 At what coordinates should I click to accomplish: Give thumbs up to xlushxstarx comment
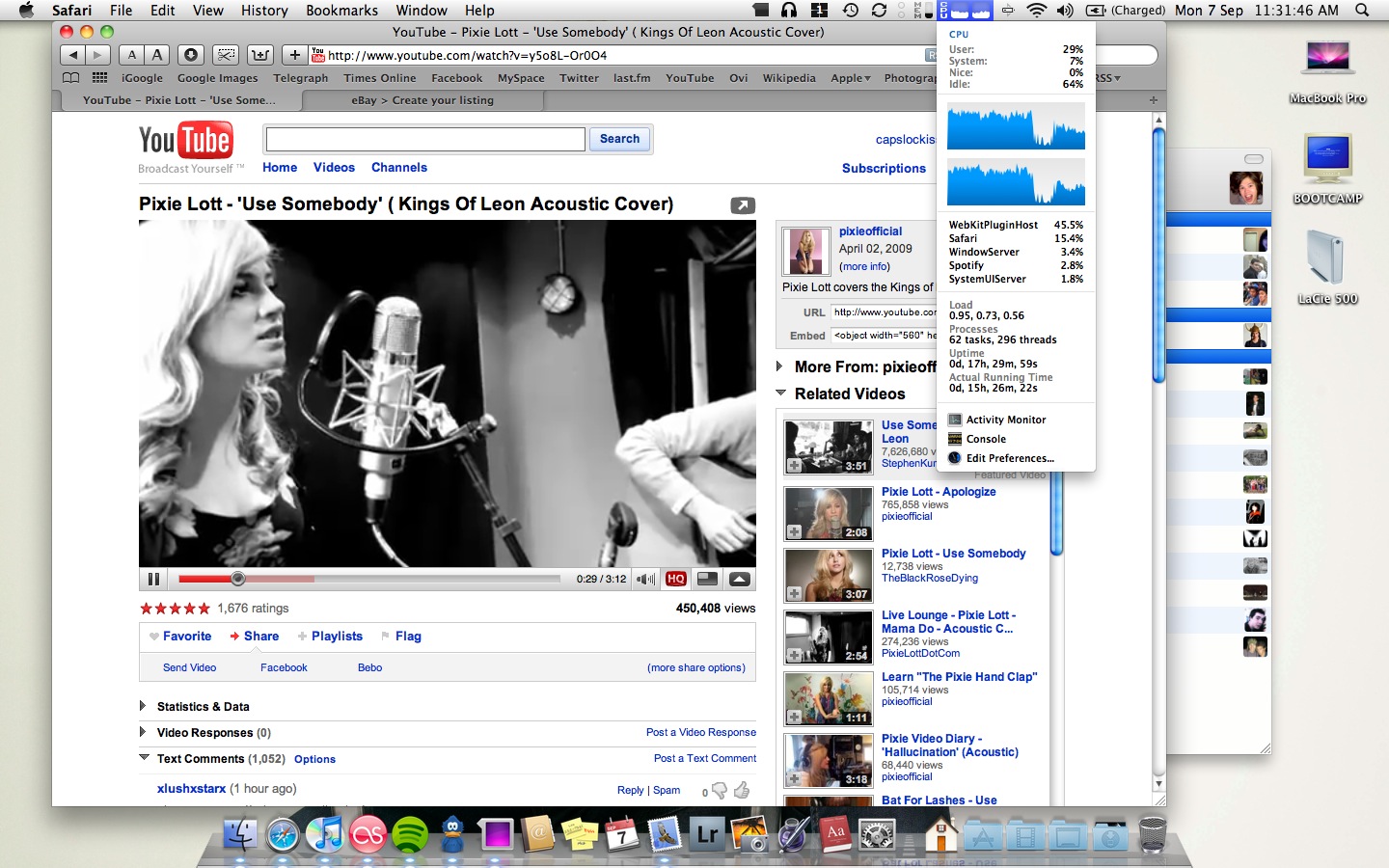(x=742, y=791)
